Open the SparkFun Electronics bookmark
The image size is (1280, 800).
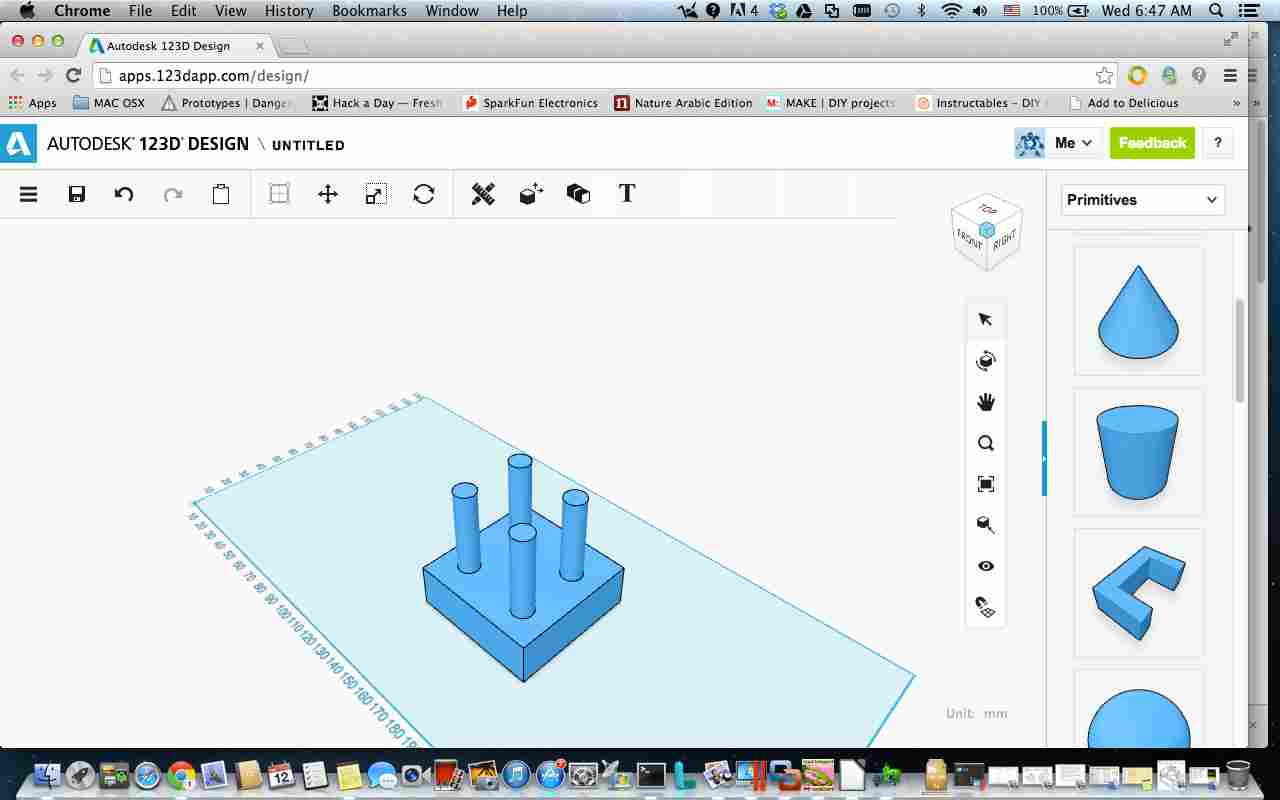click(x=530, y=103)
